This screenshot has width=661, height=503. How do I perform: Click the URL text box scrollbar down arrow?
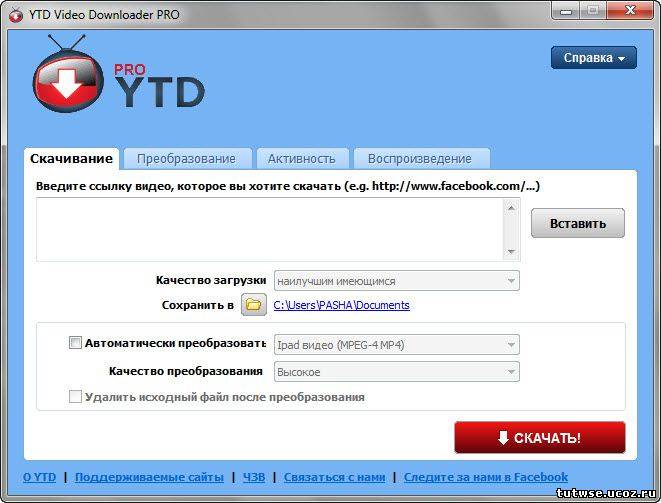(x=511, y=252)
